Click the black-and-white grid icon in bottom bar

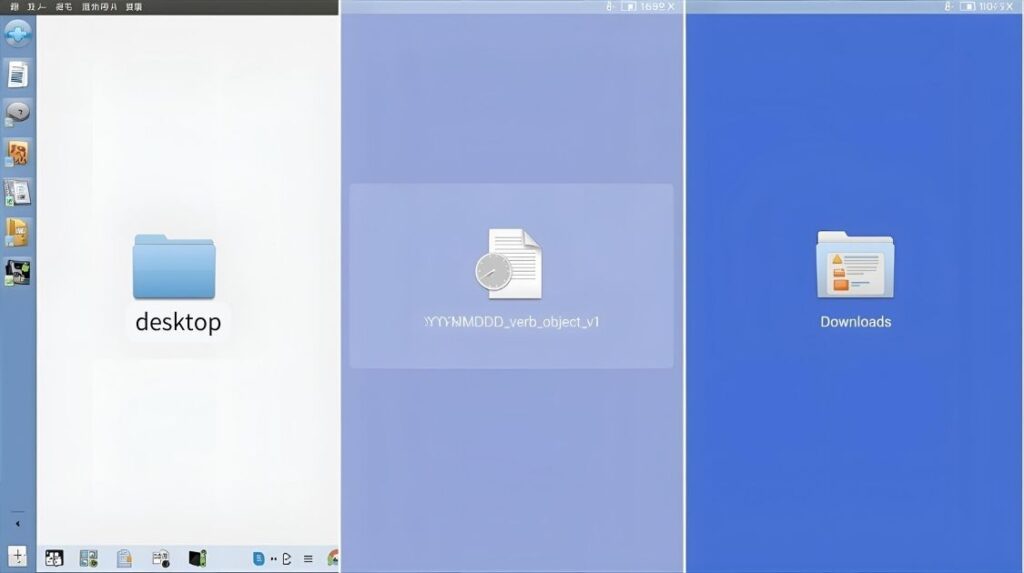pos(54,558)
